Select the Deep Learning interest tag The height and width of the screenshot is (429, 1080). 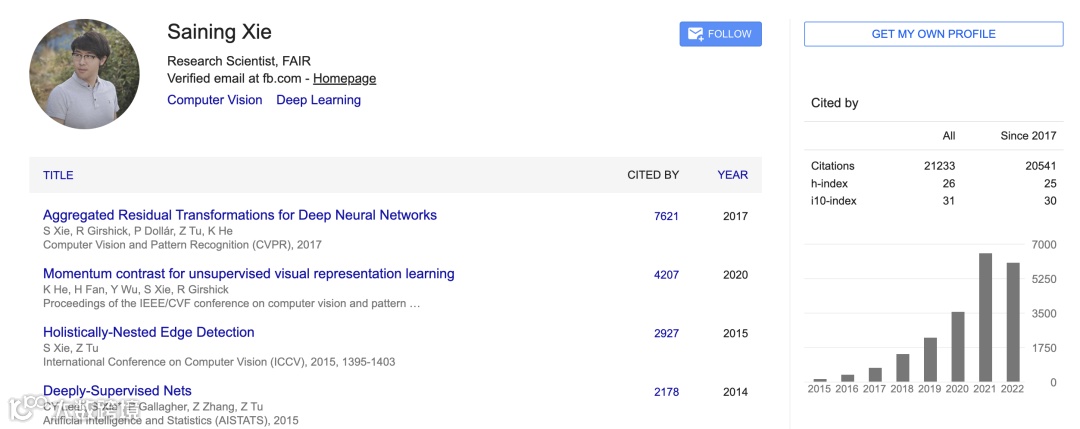[x=318, y=100]
